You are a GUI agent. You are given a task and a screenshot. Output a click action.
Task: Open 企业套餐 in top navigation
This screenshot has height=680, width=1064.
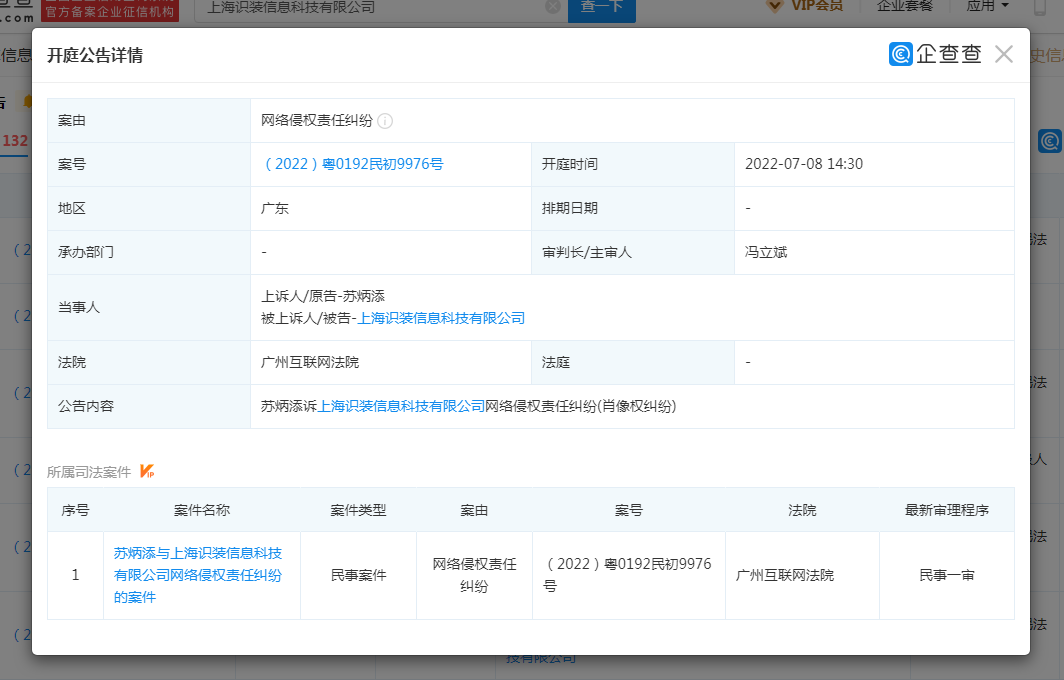[905, 6]
